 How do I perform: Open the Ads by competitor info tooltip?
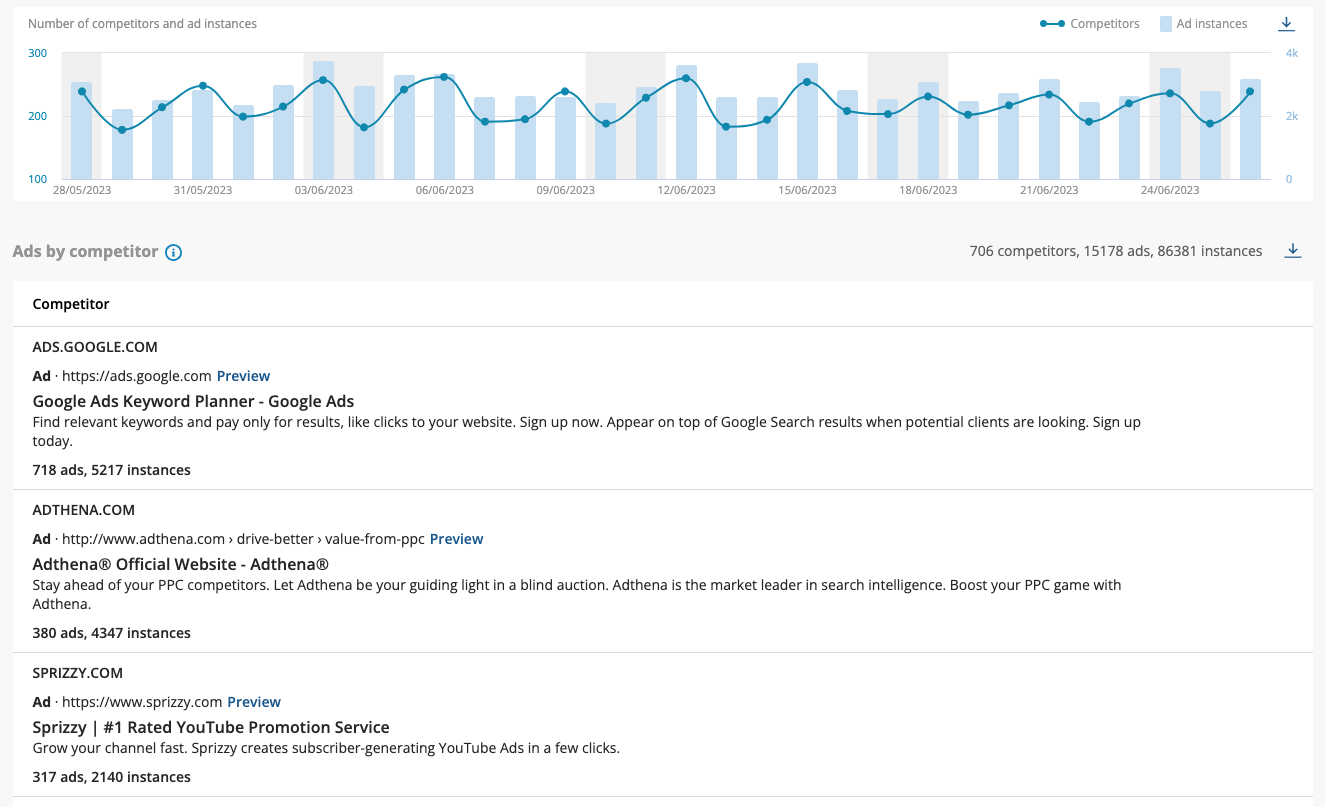[x=173, y=252]
